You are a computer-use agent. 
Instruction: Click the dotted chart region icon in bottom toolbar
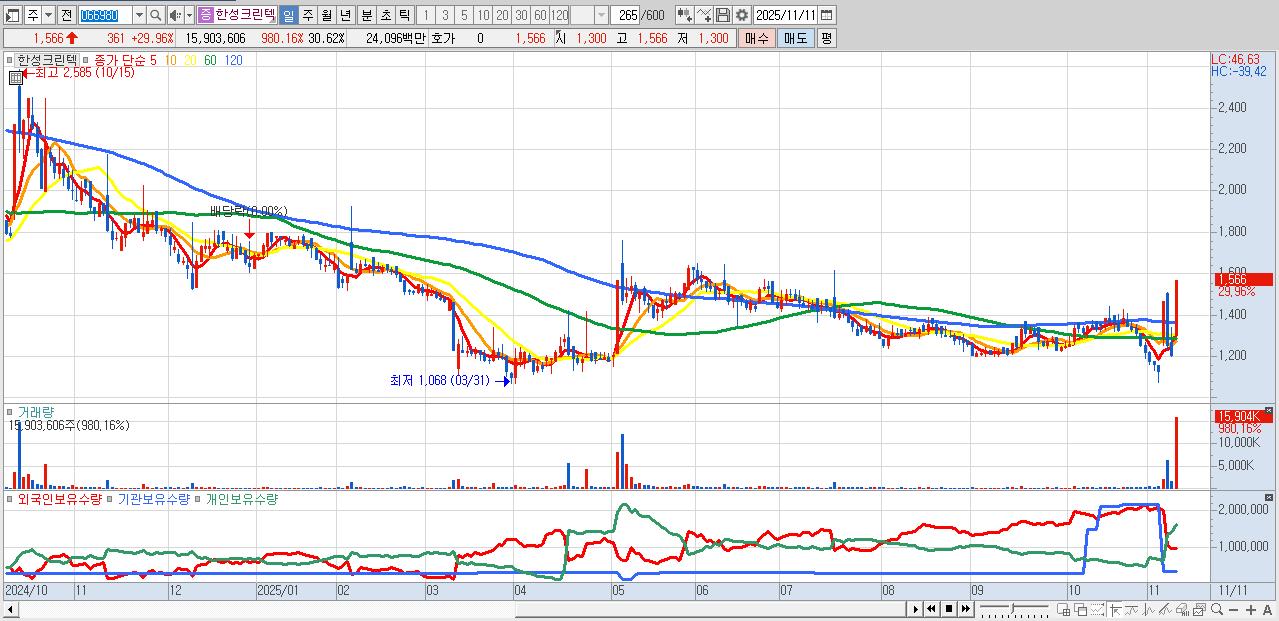[1098, 609]
